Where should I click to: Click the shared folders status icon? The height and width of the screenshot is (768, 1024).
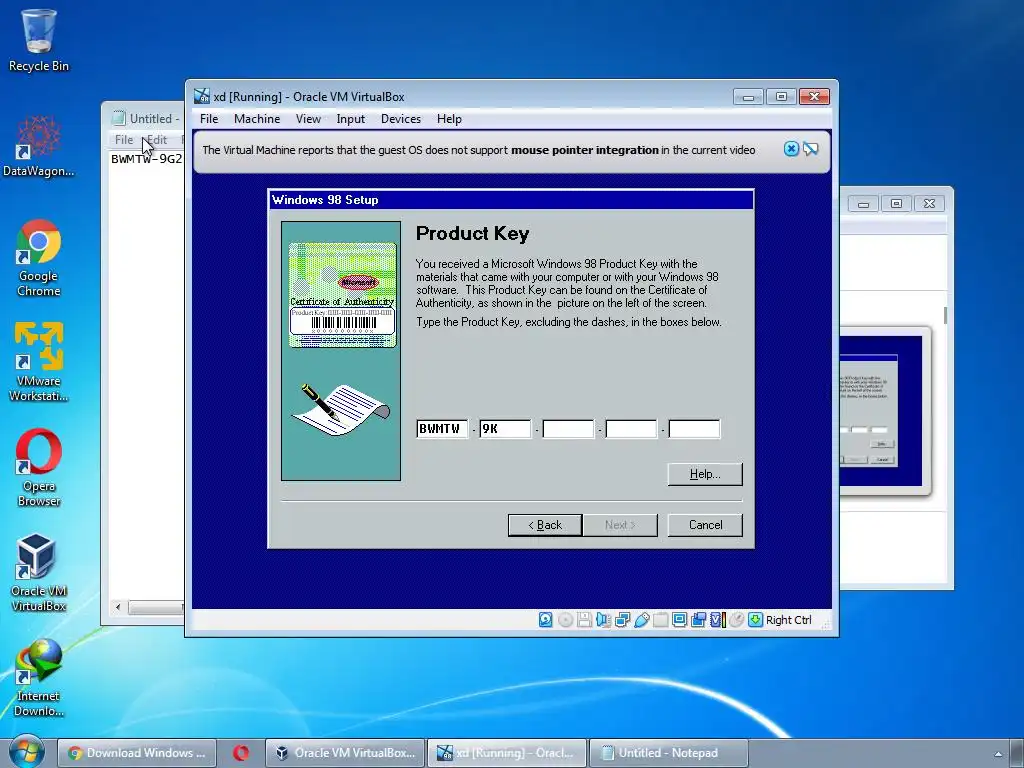pyautogui.click(x=660, y=620)
